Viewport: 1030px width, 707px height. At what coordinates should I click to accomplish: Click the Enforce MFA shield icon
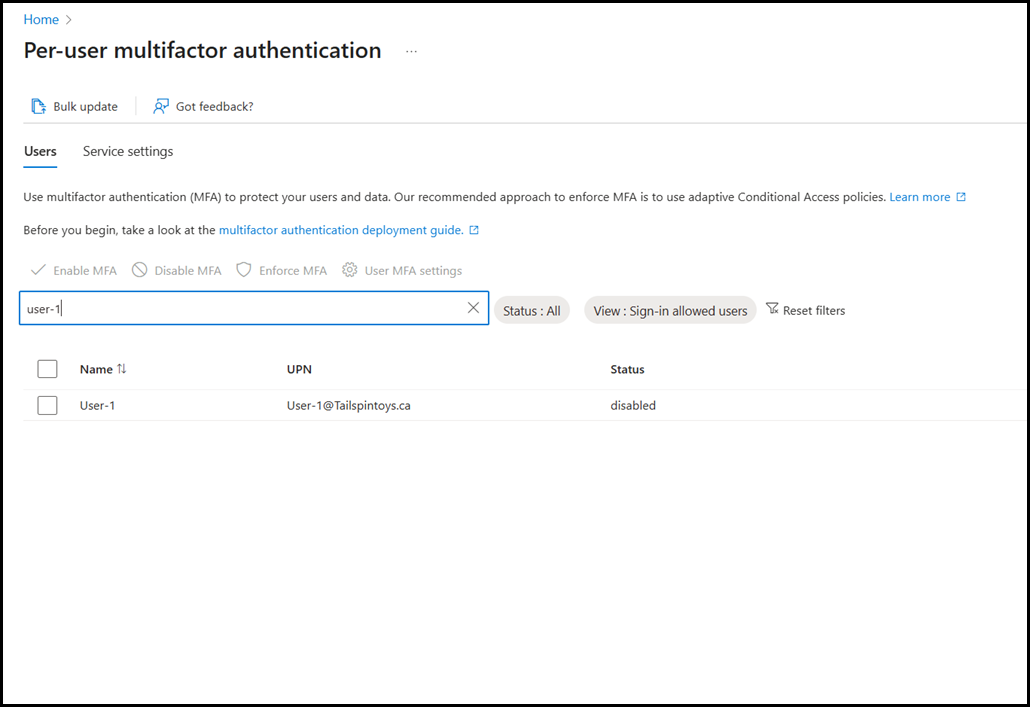click(244, 270)
